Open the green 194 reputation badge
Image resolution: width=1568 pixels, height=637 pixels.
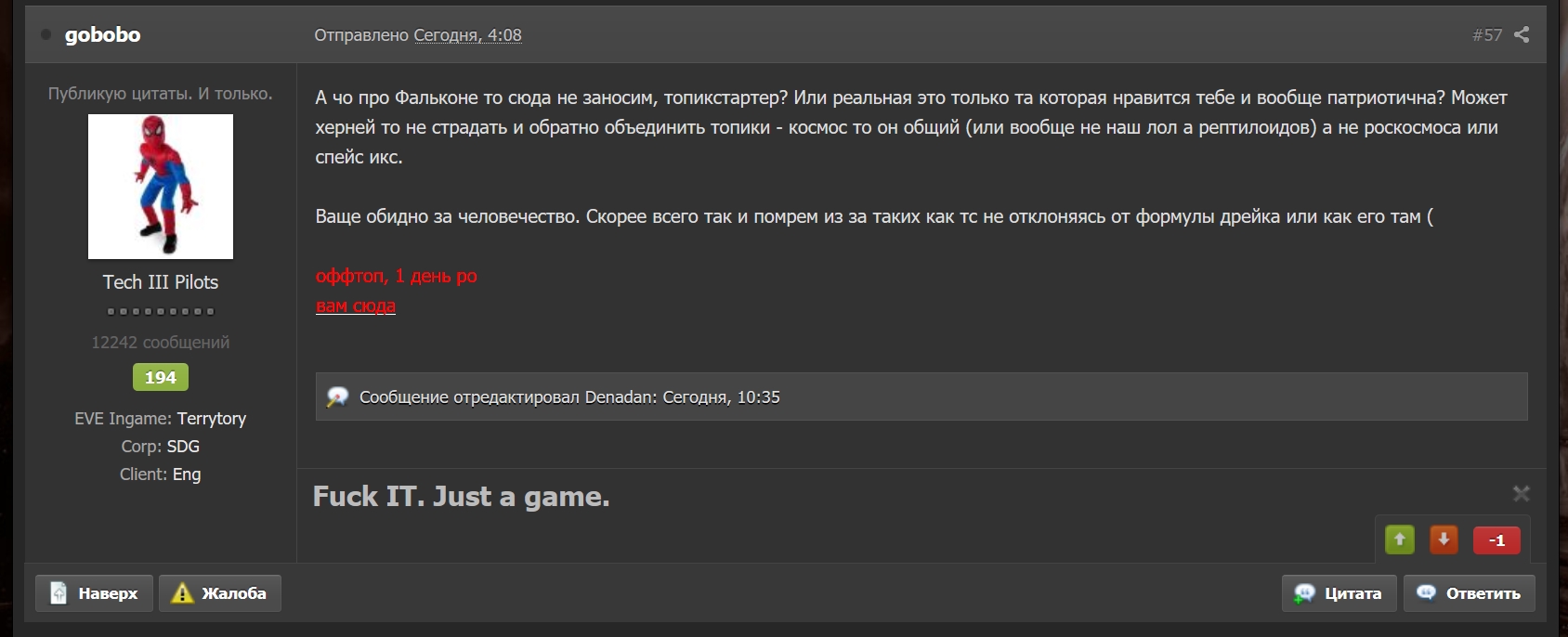click(161, 377)
